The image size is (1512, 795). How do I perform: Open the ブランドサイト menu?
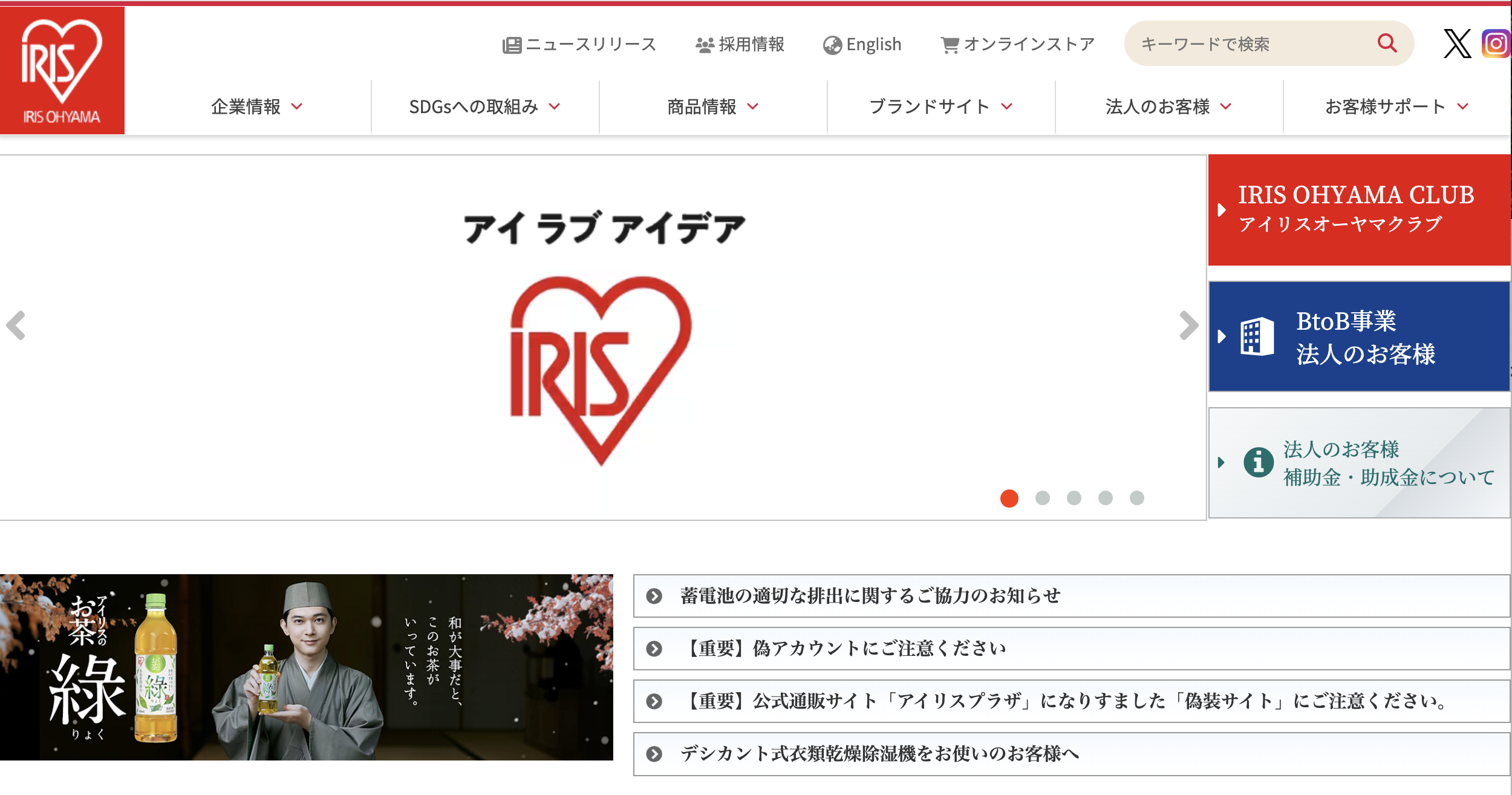click(x=940, y=107)
